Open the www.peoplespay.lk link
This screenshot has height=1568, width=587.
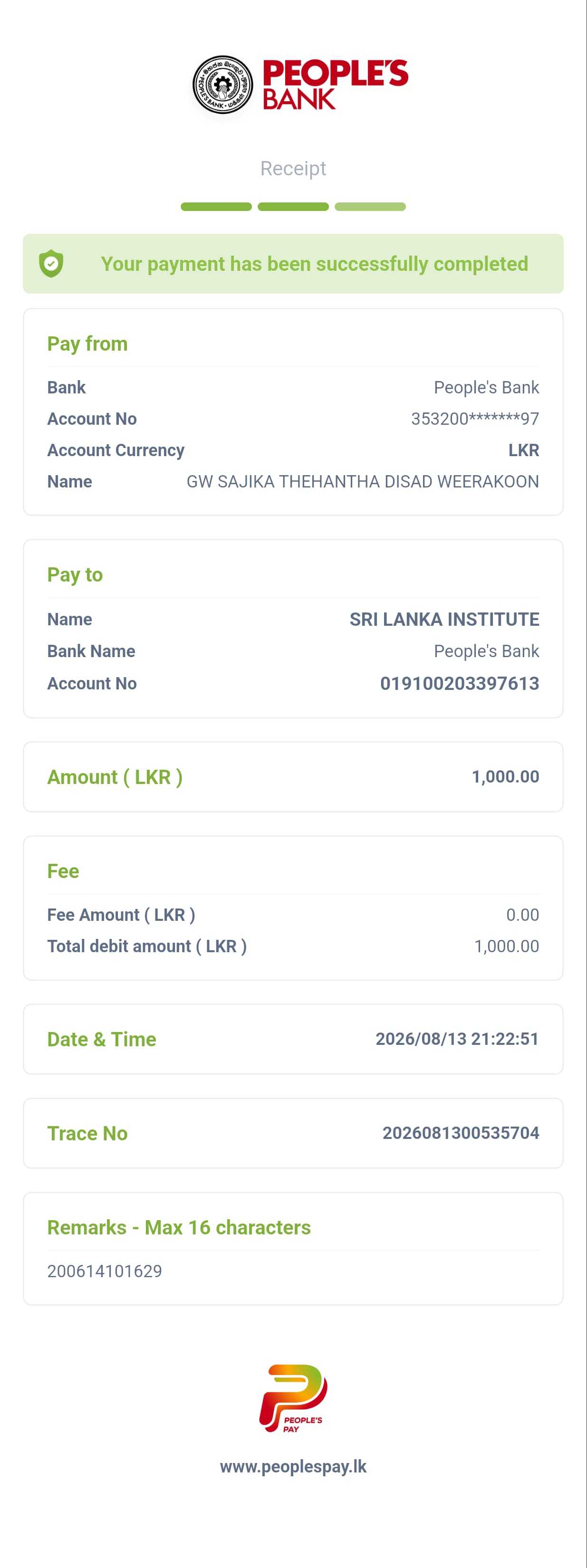[293, 1467]
